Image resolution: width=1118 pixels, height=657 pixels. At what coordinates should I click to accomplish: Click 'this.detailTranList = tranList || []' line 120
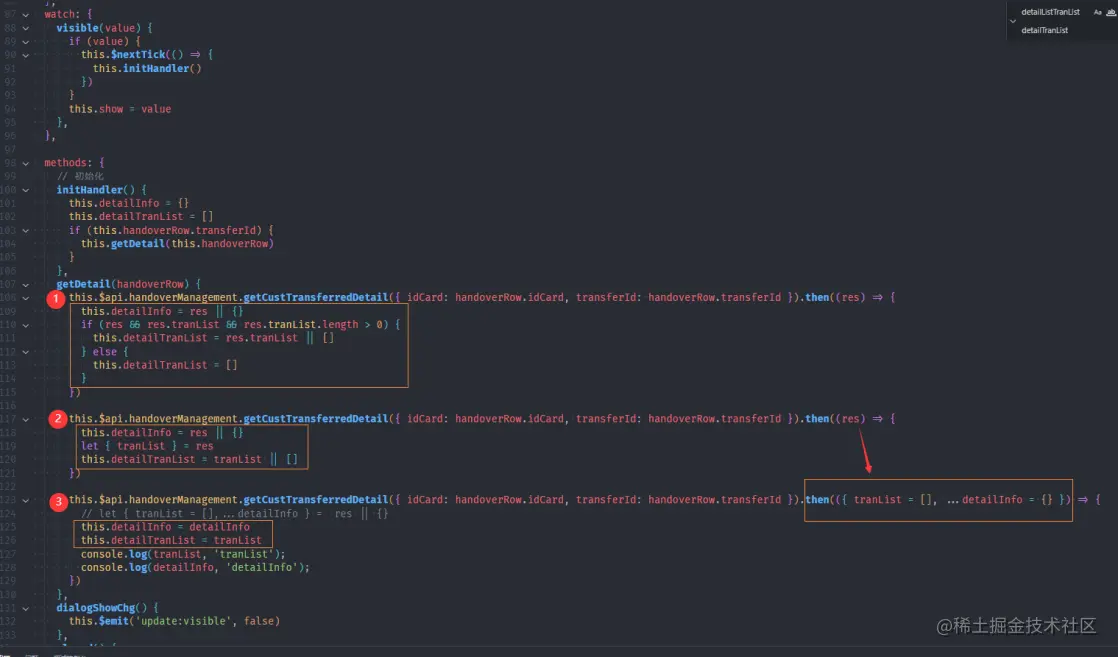pyautogui.click(x=189, y=459)
